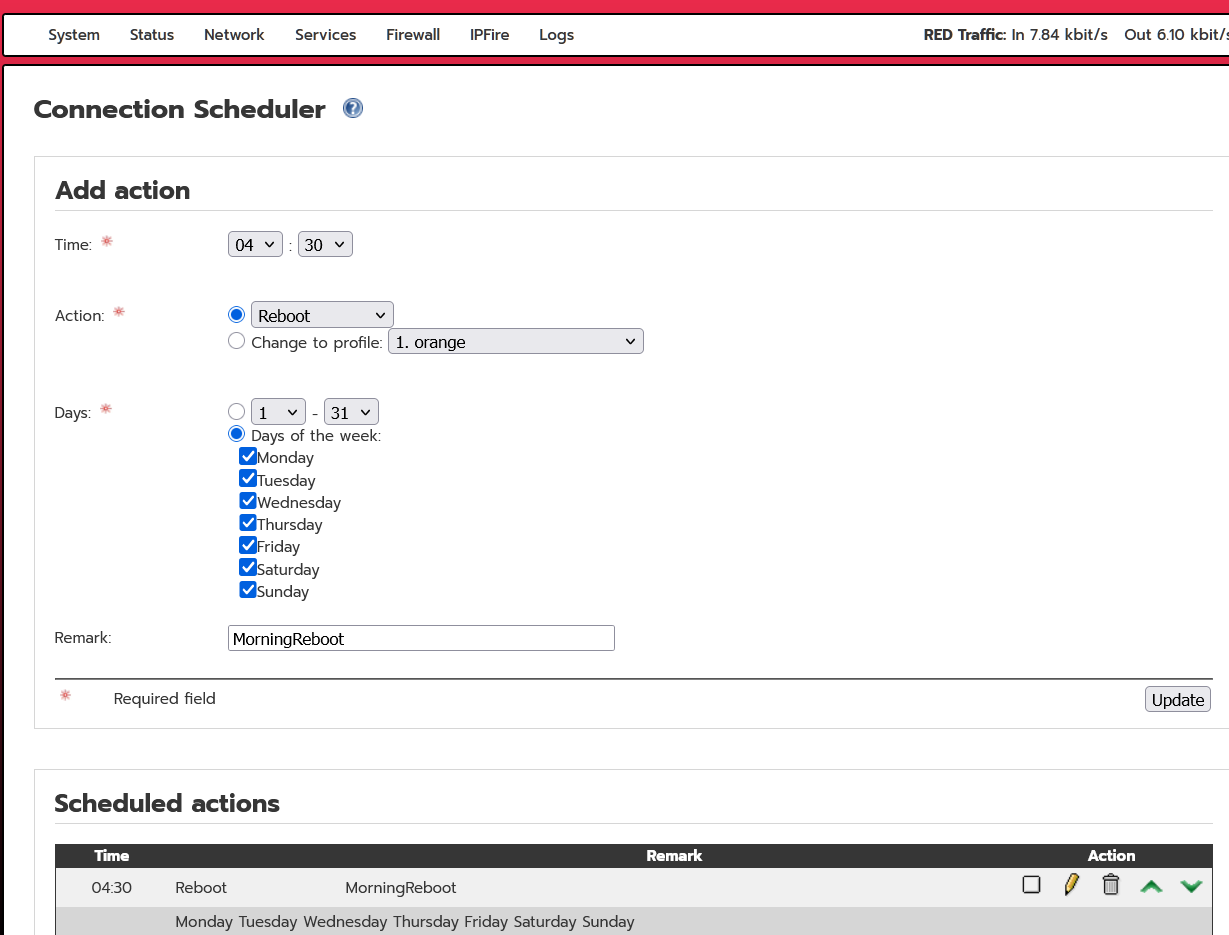Delete the MorningReboot action with trash icon
Screen dimensions: 1229x935
(1110, 885)
